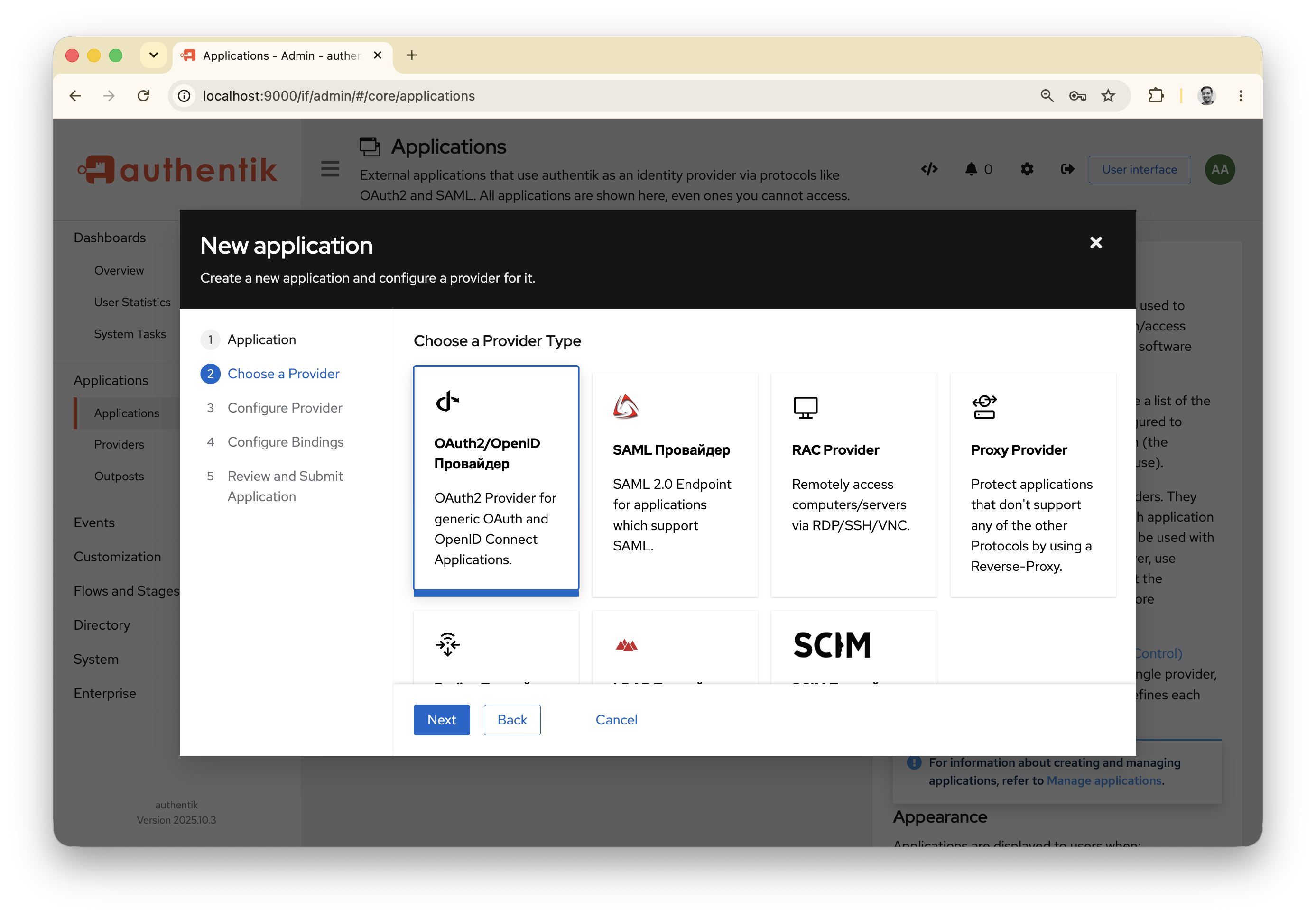The width and height of the screenshot is (1316, 917).
Task: Expand the Dashboards sidebar section
Action: [x=110, y=238]
